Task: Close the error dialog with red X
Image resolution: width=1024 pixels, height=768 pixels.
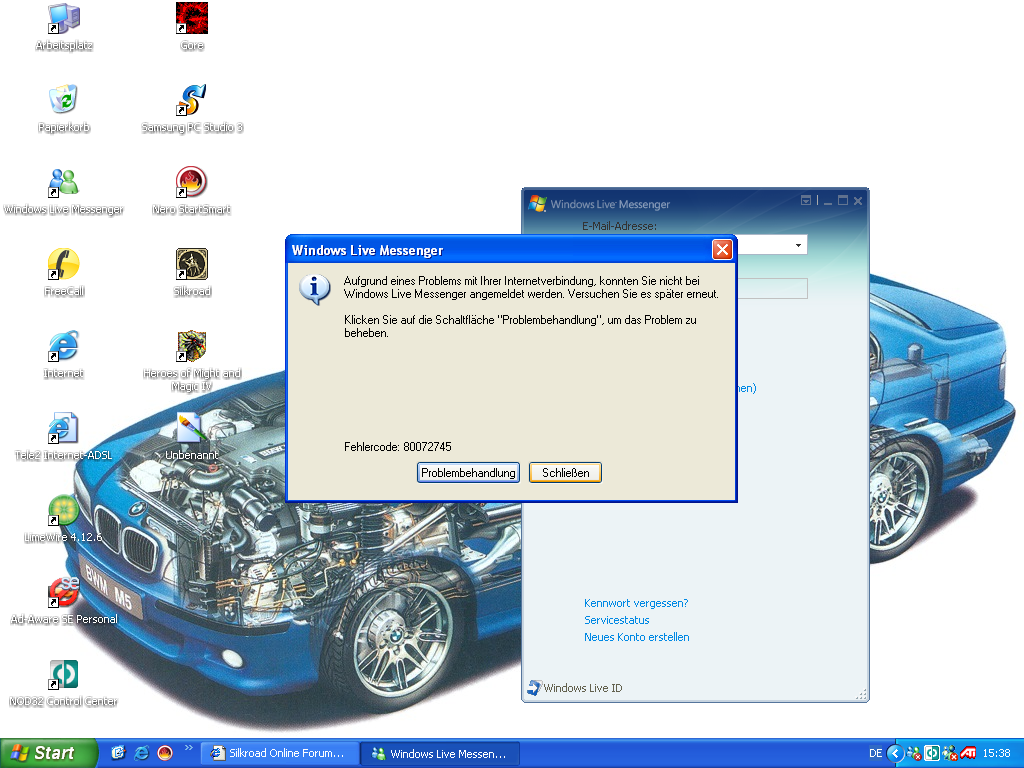Action: [x=722, y=250]
